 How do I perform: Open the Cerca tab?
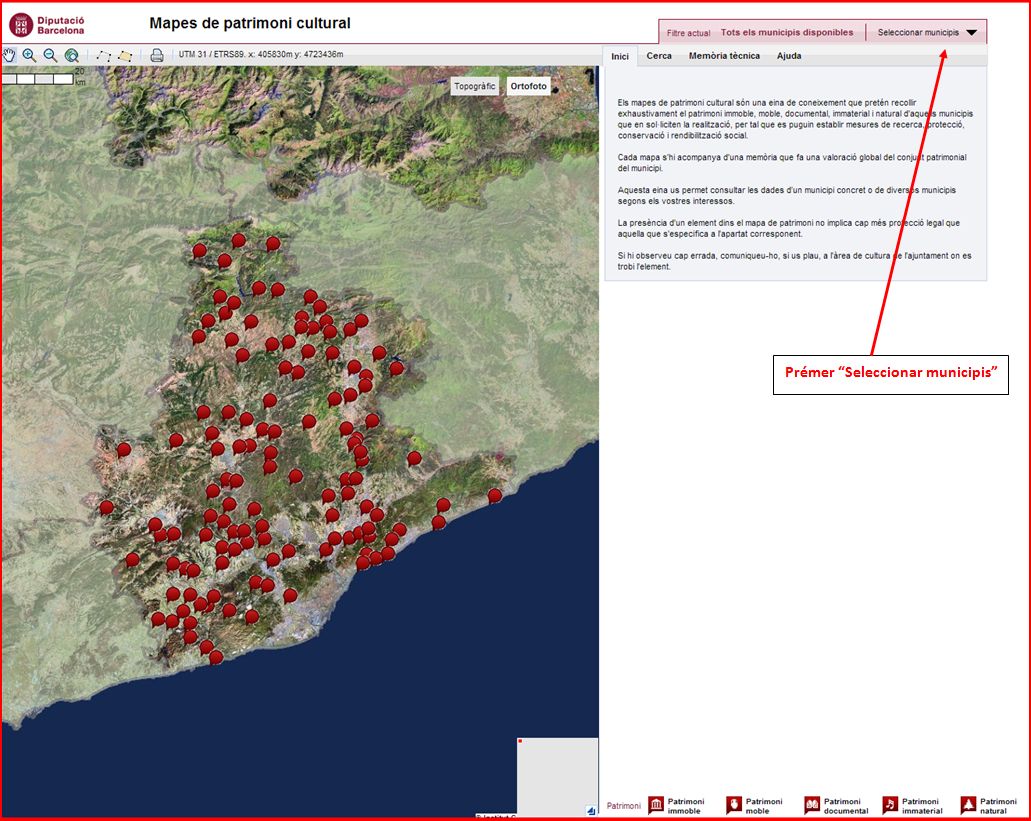tap(659, 56)
